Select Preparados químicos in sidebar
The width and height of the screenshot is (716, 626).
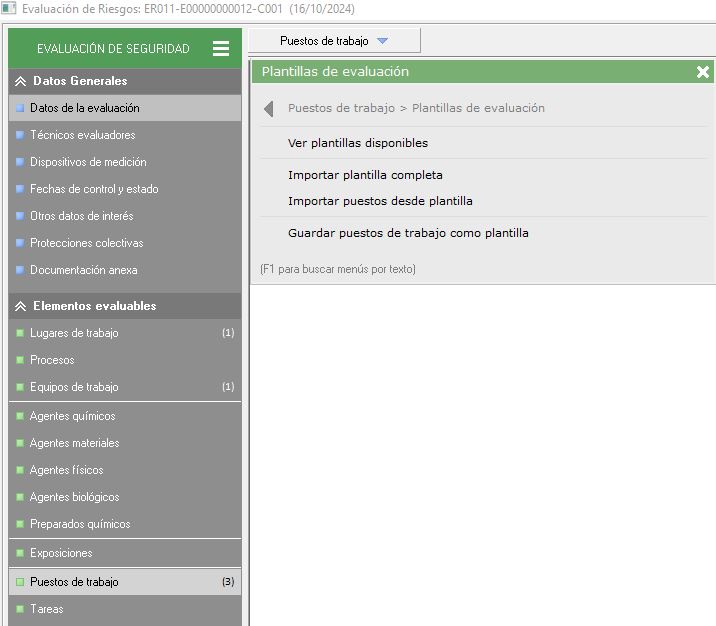pos(80,524)
